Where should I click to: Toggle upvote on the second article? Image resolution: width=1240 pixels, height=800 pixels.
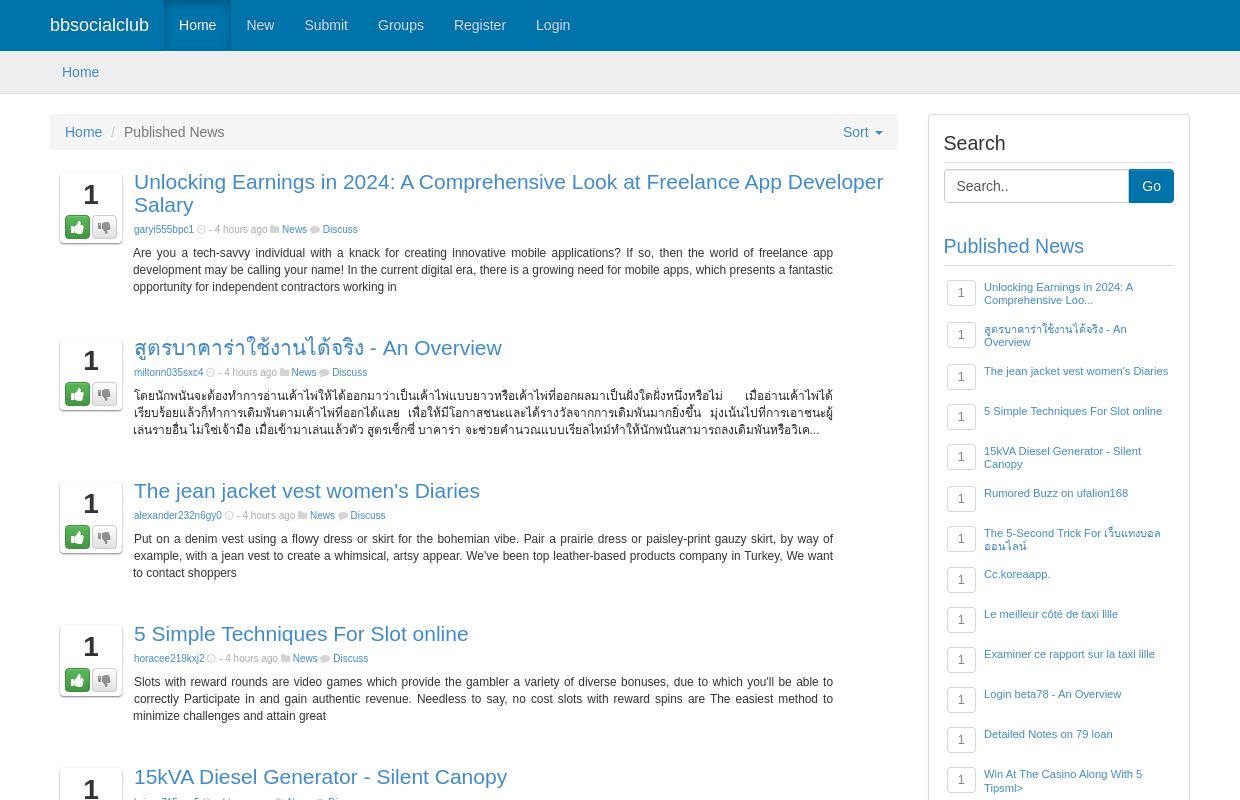click(77, 394)
